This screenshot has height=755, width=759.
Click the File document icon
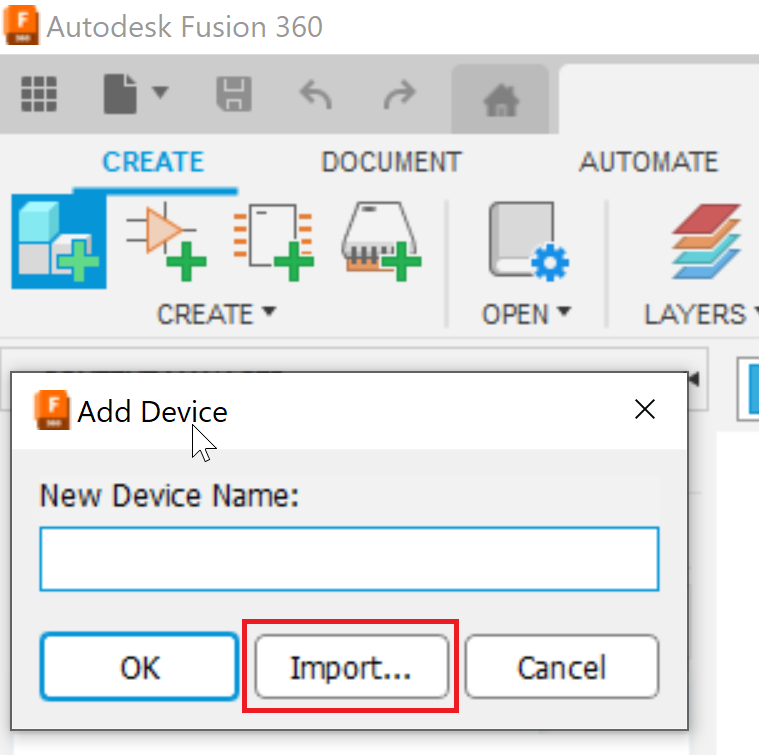pos(120,94)
